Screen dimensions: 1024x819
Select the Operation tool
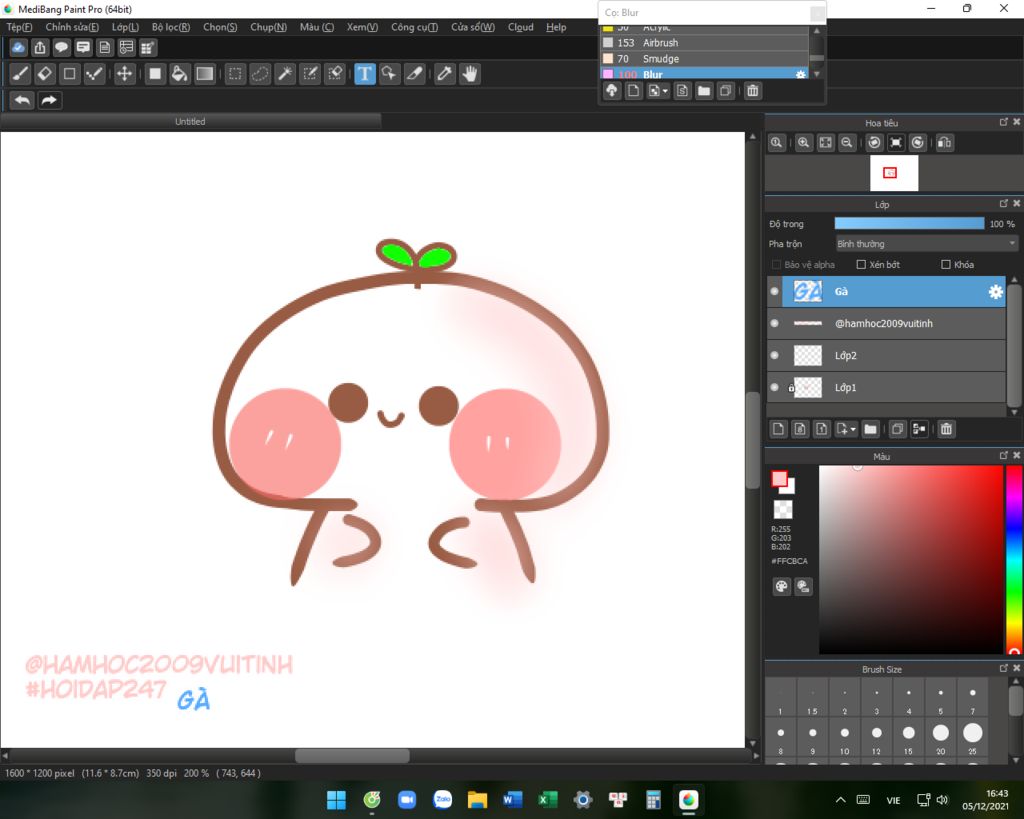(x=390, y=74)
